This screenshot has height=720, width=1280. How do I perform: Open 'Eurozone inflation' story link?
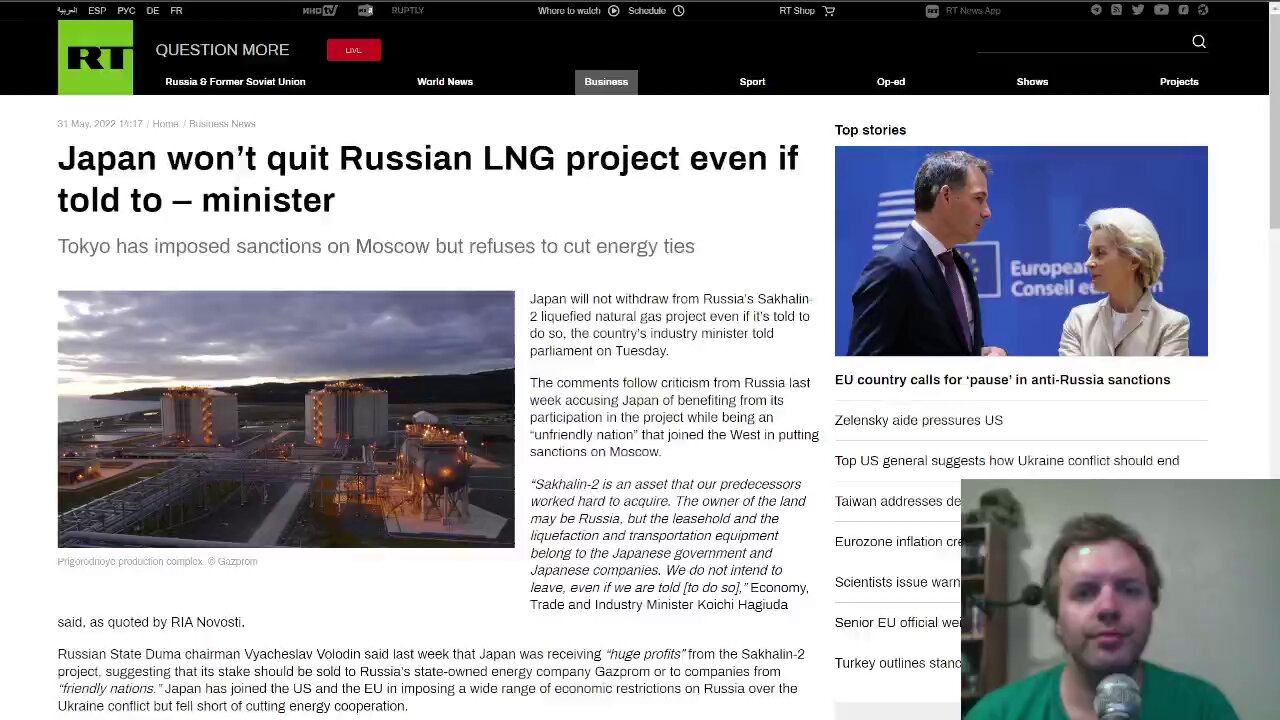tap(897, 542)
